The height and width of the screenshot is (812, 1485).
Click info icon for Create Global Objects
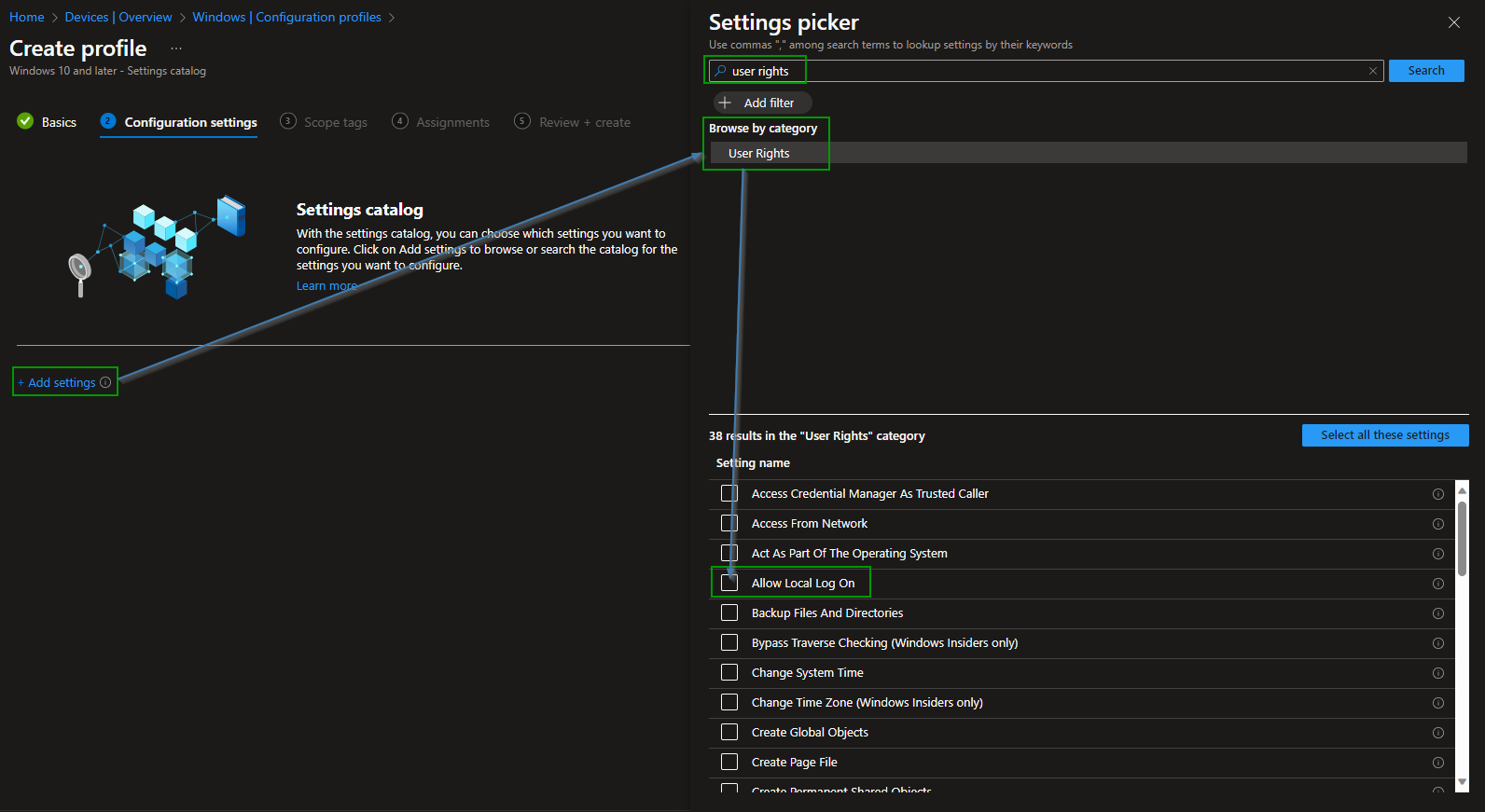click(1437, 733)
